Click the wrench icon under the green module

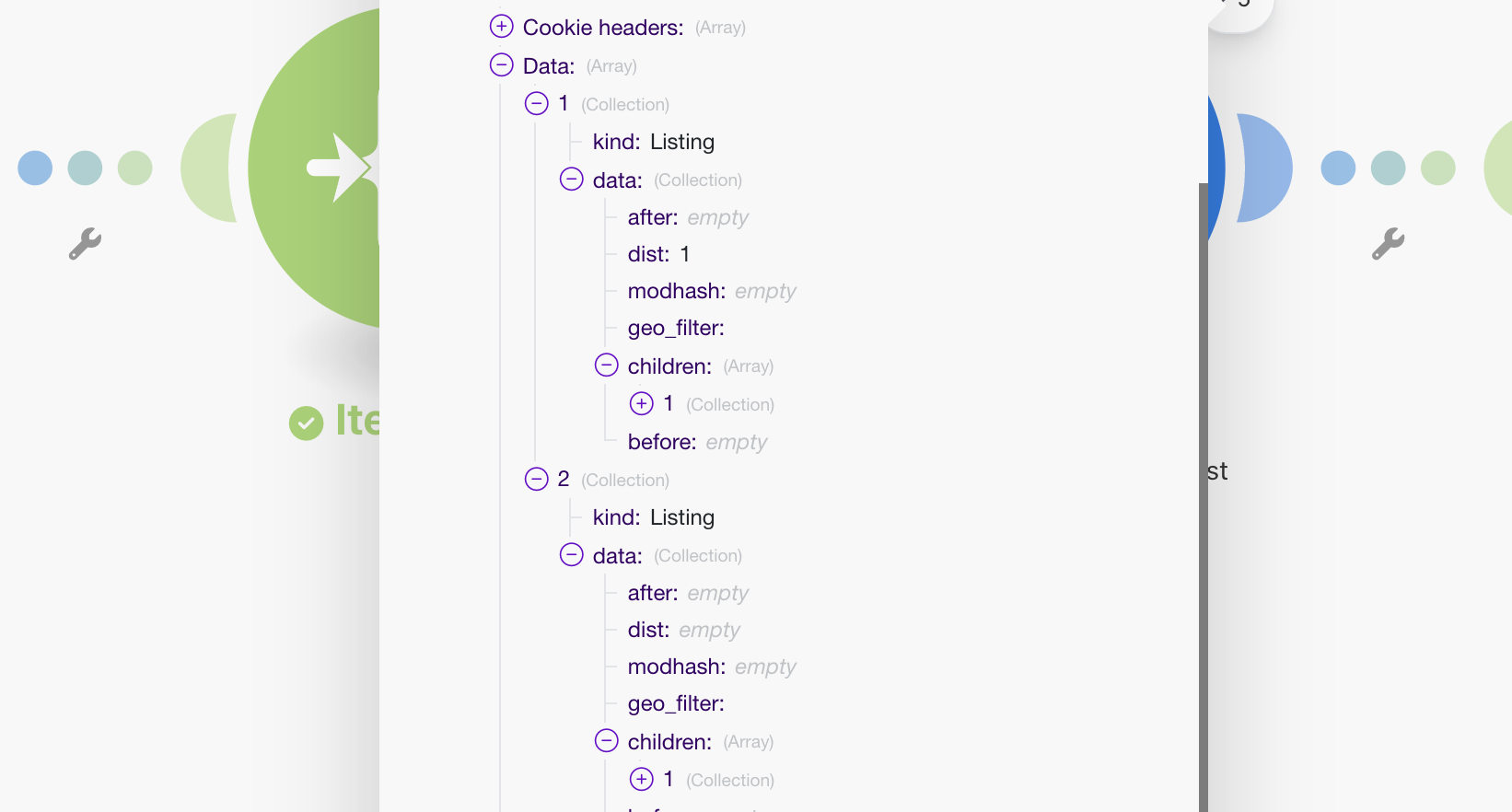tap(85, 244)
